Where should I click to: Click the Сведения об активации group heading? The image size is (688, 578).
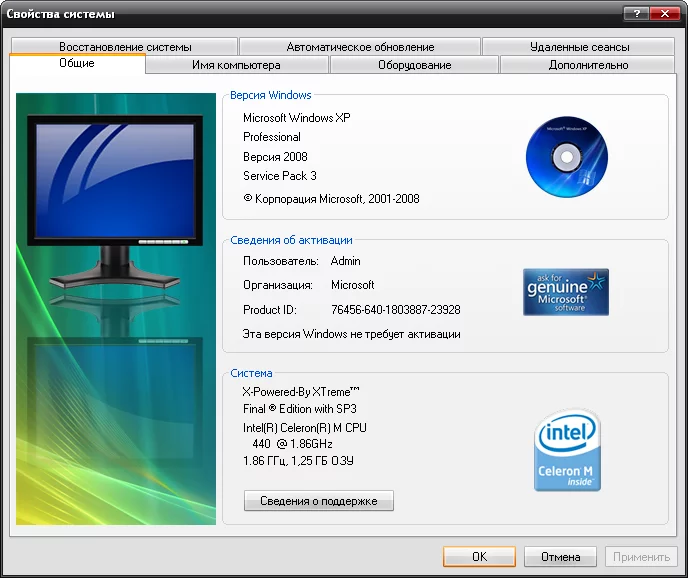pos(291,240)
